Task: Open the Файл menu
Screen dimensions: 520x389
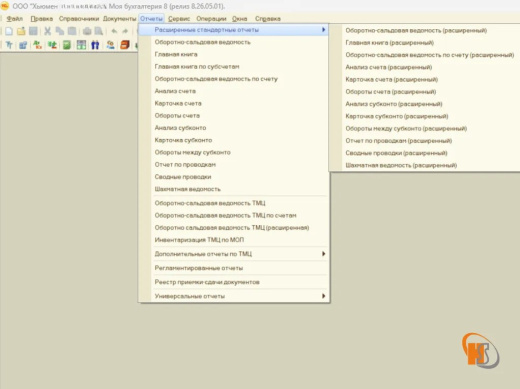Action: click(15, 19)
